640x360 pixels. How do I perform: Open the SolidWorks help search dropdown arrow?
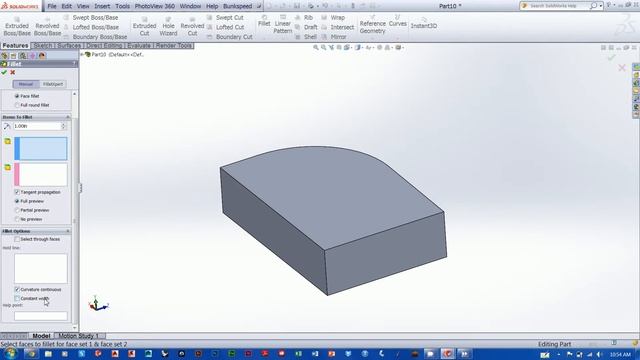point(601,6)
